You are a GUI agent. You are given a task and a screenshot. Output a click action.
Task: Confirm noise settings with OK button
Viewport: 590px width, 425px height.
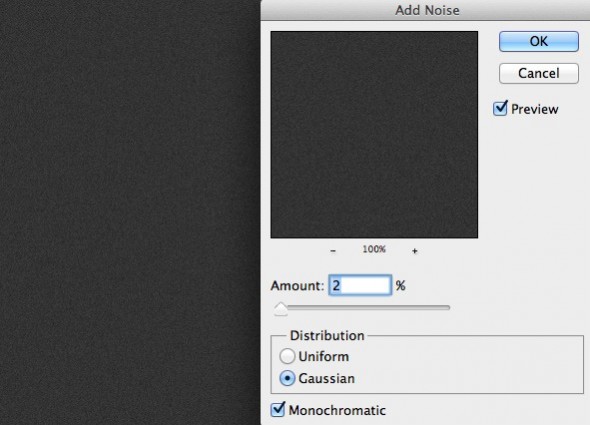click(x=538, y=41)
